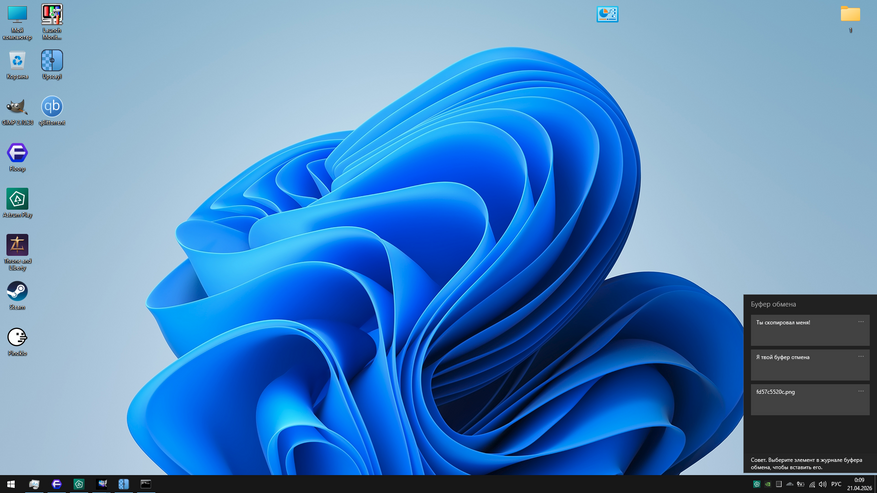Select the Upscayl desktop icon
The width and height of the screenshot is (877, 493).
click(x=51, y=65)
